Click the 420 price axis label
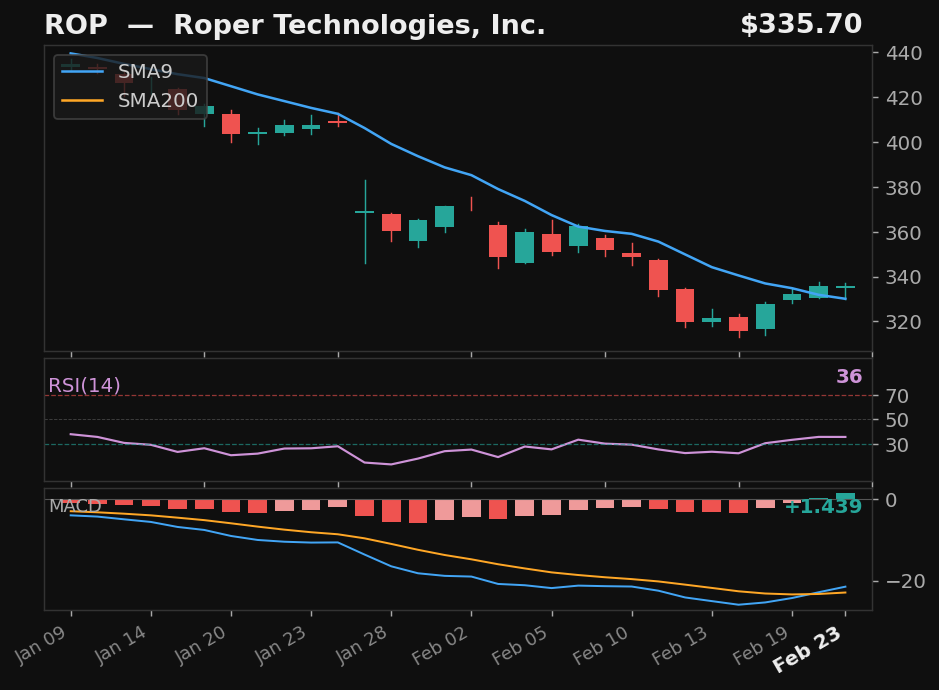The height and width of the screenshot is (690, 939). pos(904,98)
